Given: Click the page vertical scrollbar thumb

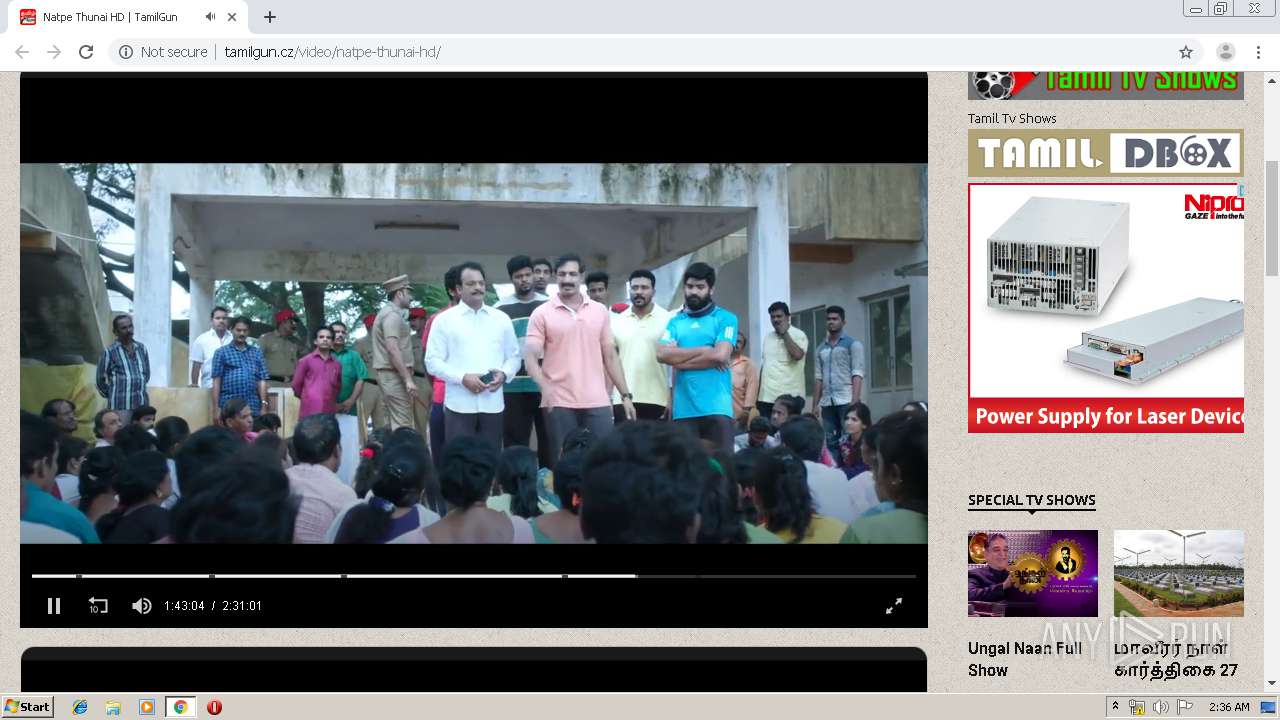Looking at the screenshot, I should coord(1272,218).
